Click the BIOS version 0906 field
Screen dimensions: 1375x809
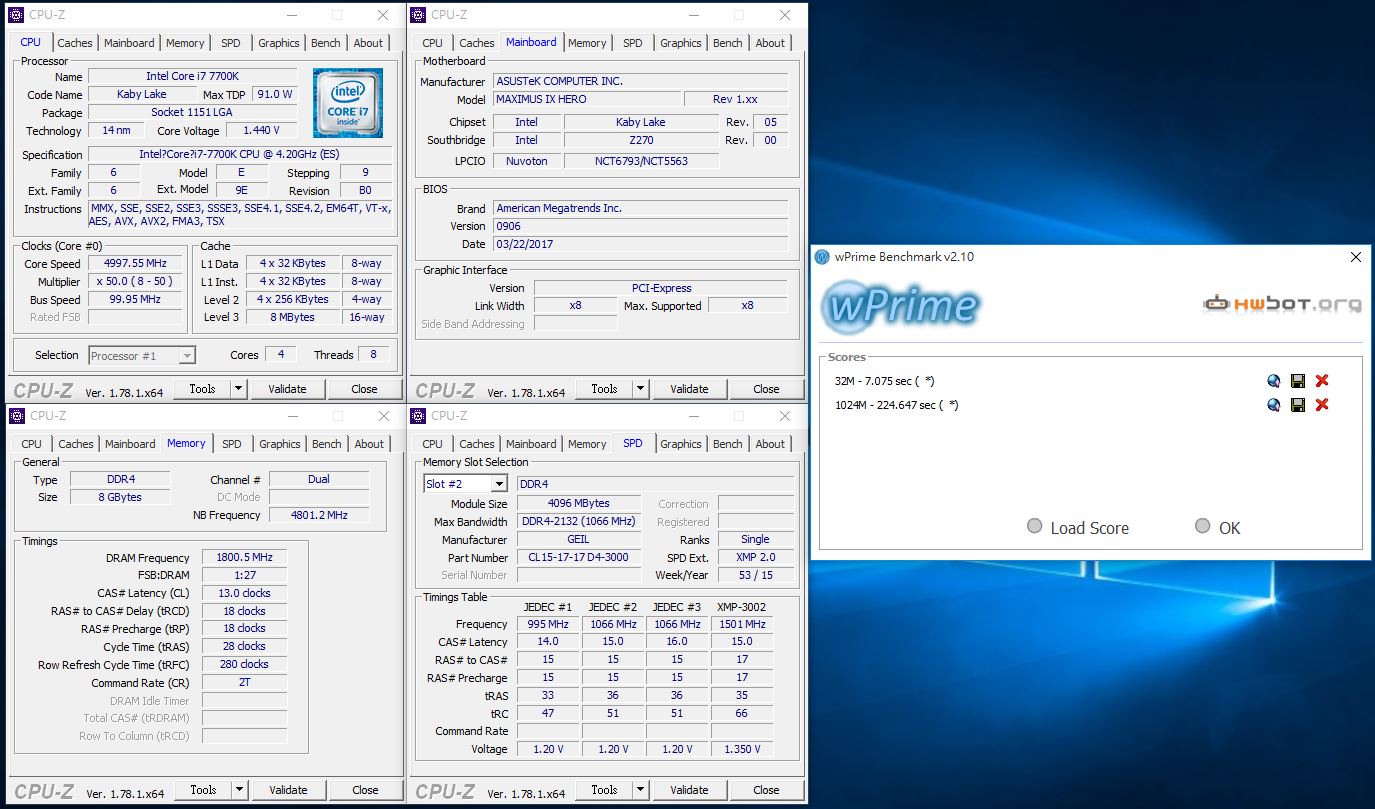640,226
